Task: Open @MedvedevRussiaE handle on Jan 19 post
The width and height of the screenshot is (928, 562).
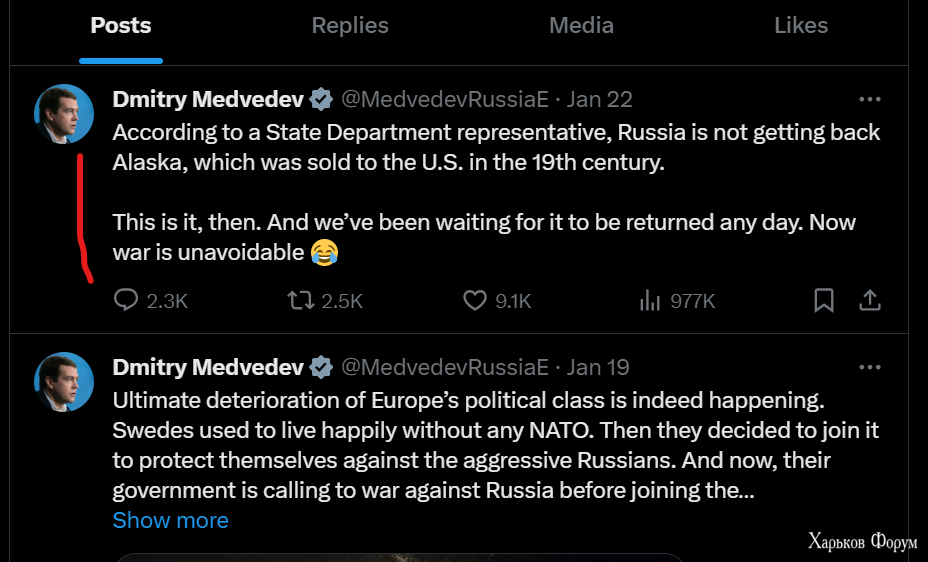Action: [x=445, y=367]
